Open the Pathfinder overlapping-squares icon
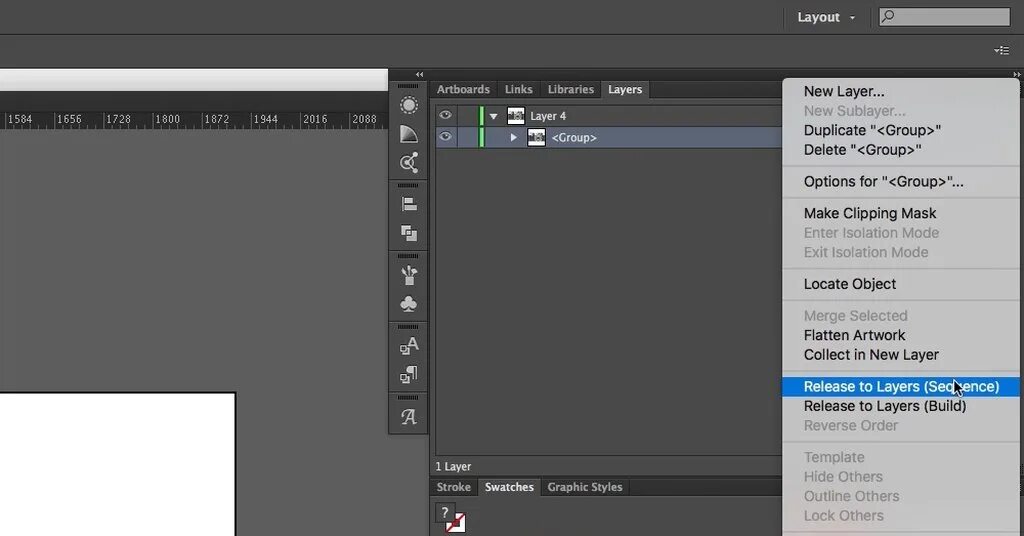The width and height of the screenshot is (1024, 536). [x=409, y=233]
